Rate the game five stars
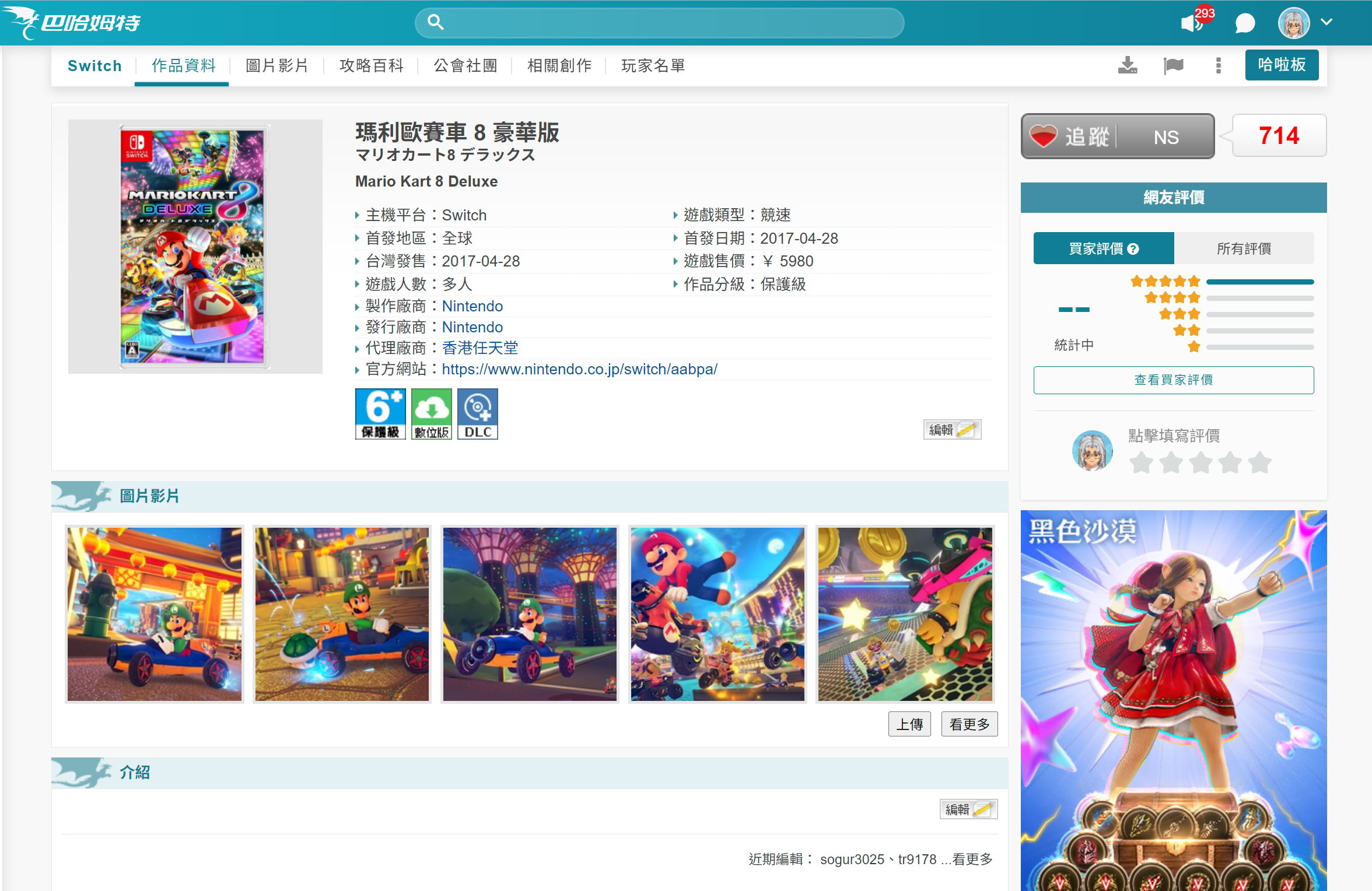Screen dimensions: 1372x891 tap(1260, 463)
